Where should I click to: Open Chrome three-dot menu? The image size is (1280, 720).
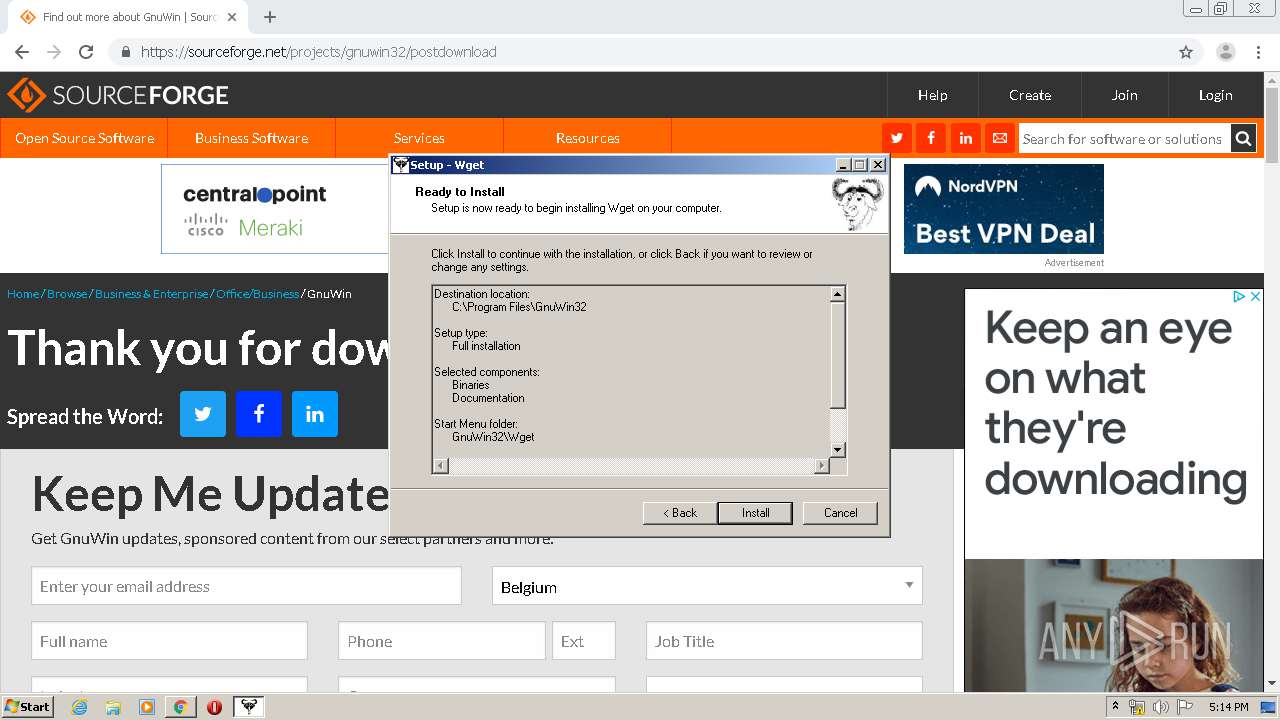pyautogui.click(x=1258, y=52)
